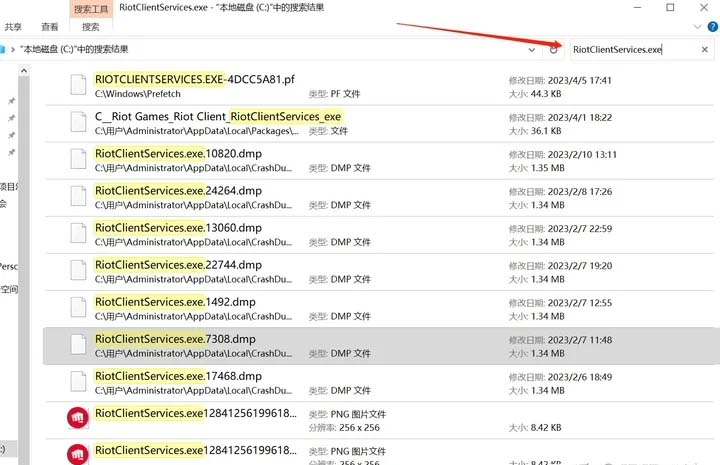Screen dimensions: 720x465
Task: Click the first pin icon in quick access
Action: pyautogui.click(x=11, y=101)
